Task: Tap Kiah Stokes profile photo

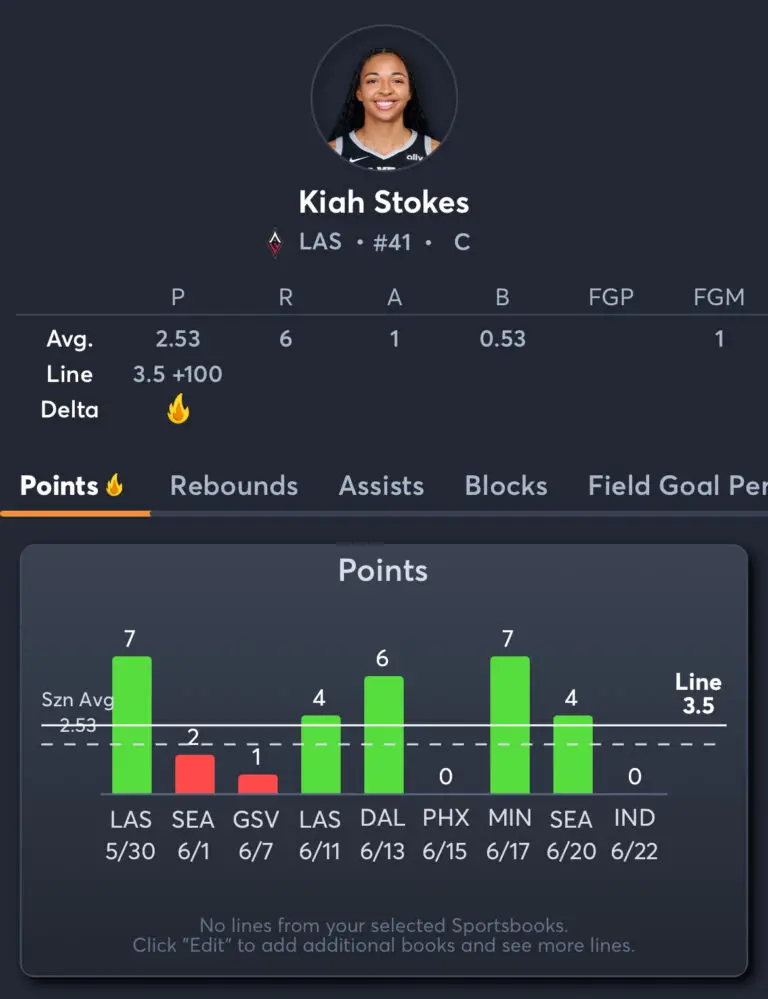Action: (384, 99)
